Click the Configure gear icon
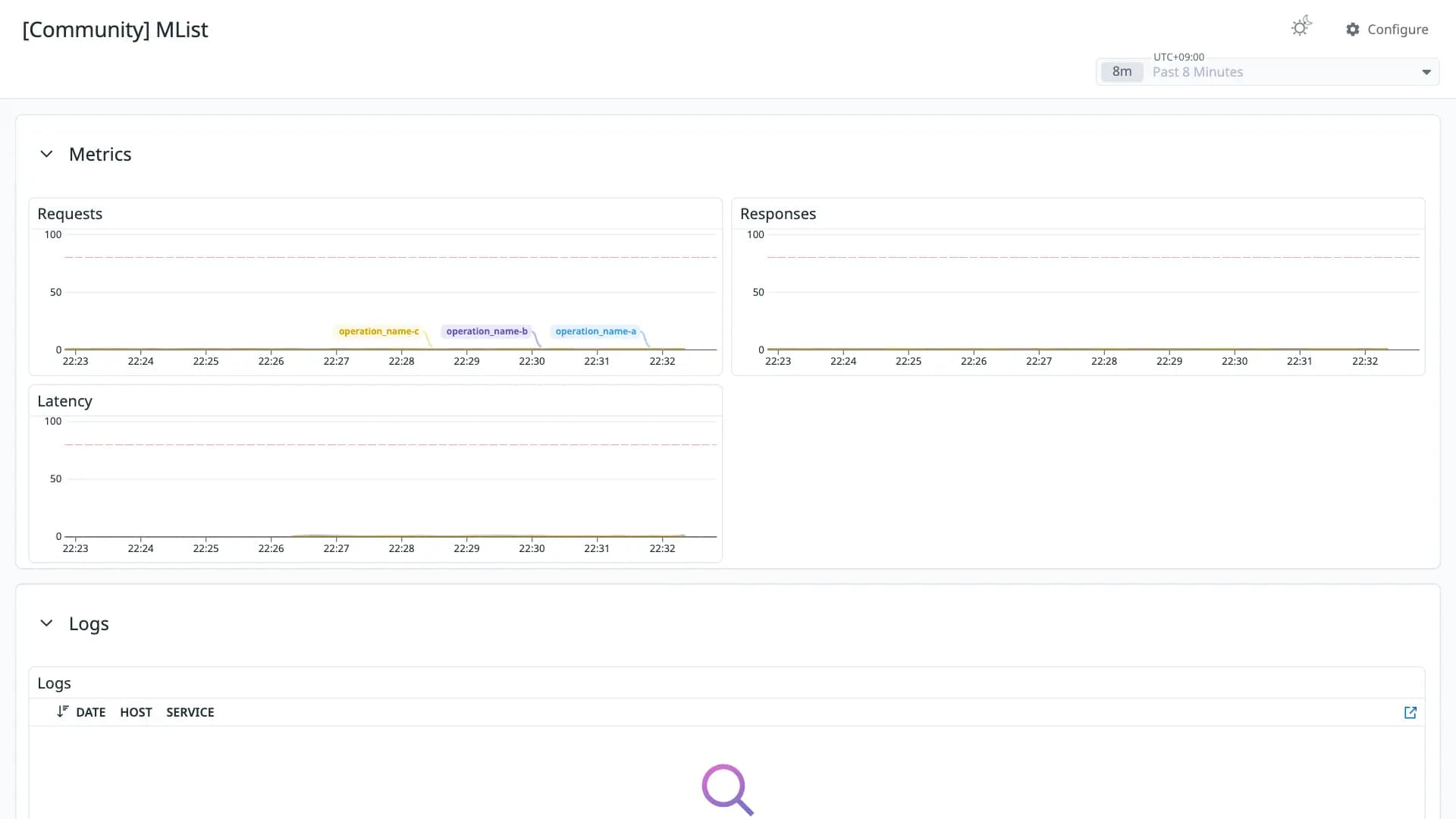1456x819 pixels. tap(1353, 30)
